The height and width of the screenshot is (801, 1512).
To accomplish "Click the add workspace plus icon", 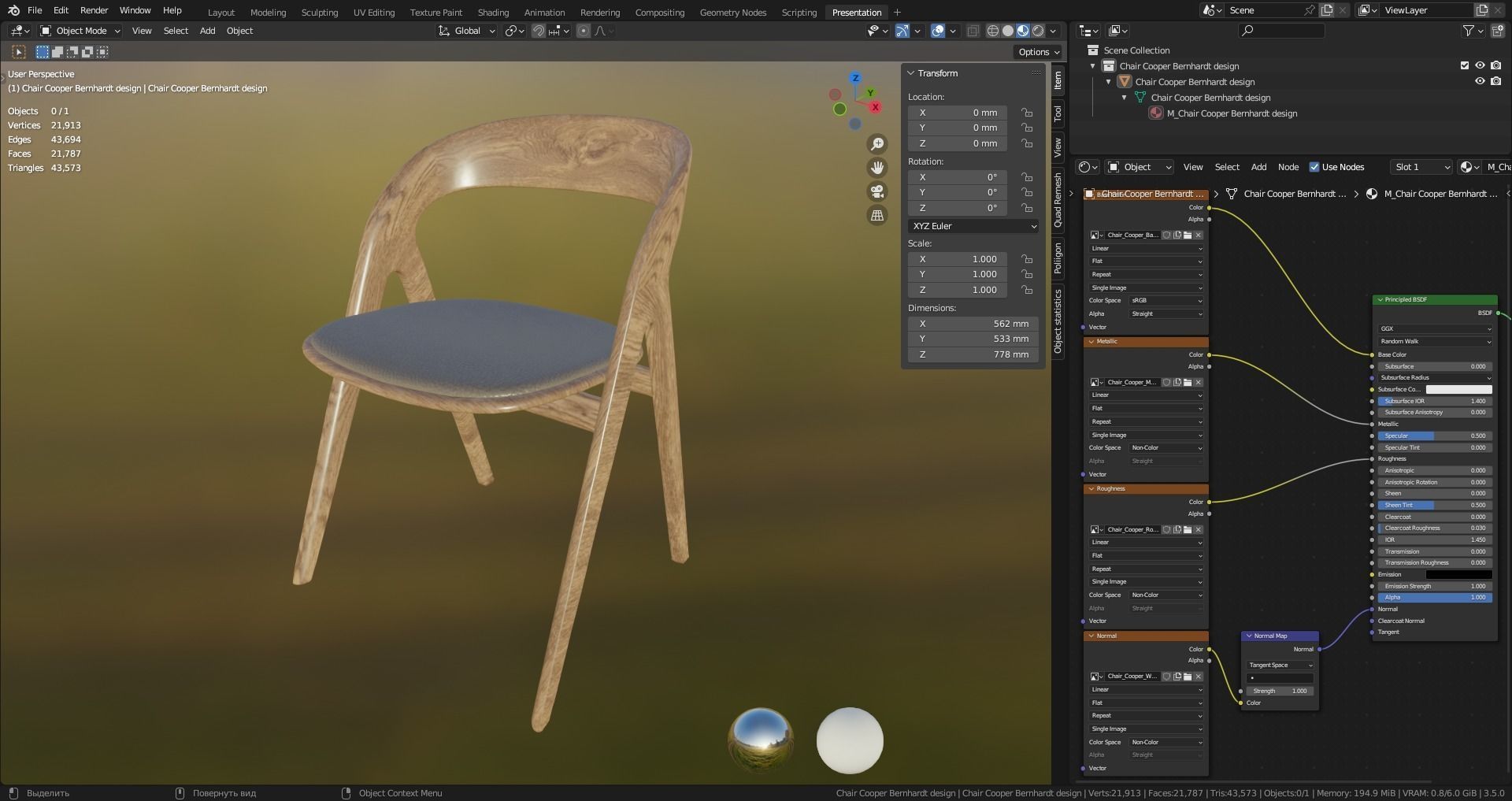I will [x=897, y=12].
